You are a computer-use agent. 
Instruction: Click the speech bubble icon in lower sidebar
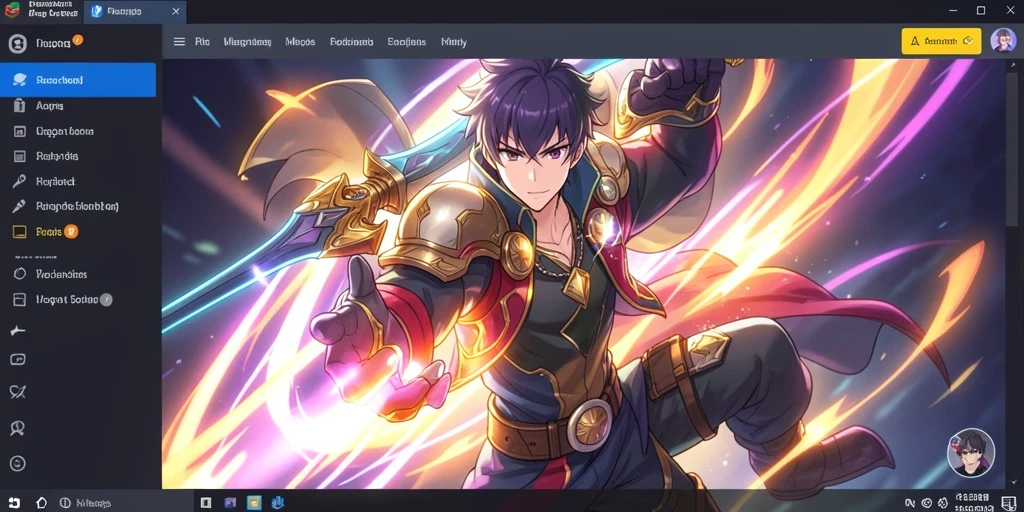coord(18,359)
